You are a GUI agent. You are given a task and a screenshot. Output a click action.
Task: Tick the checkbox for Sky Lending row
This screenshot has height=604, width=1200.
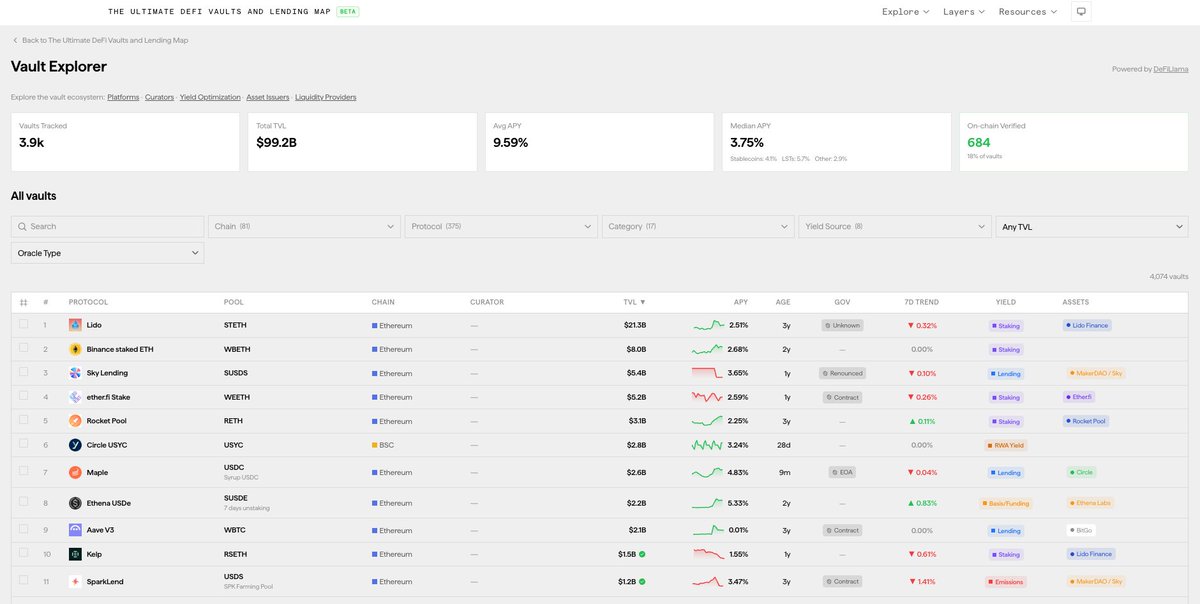[24, 372]
